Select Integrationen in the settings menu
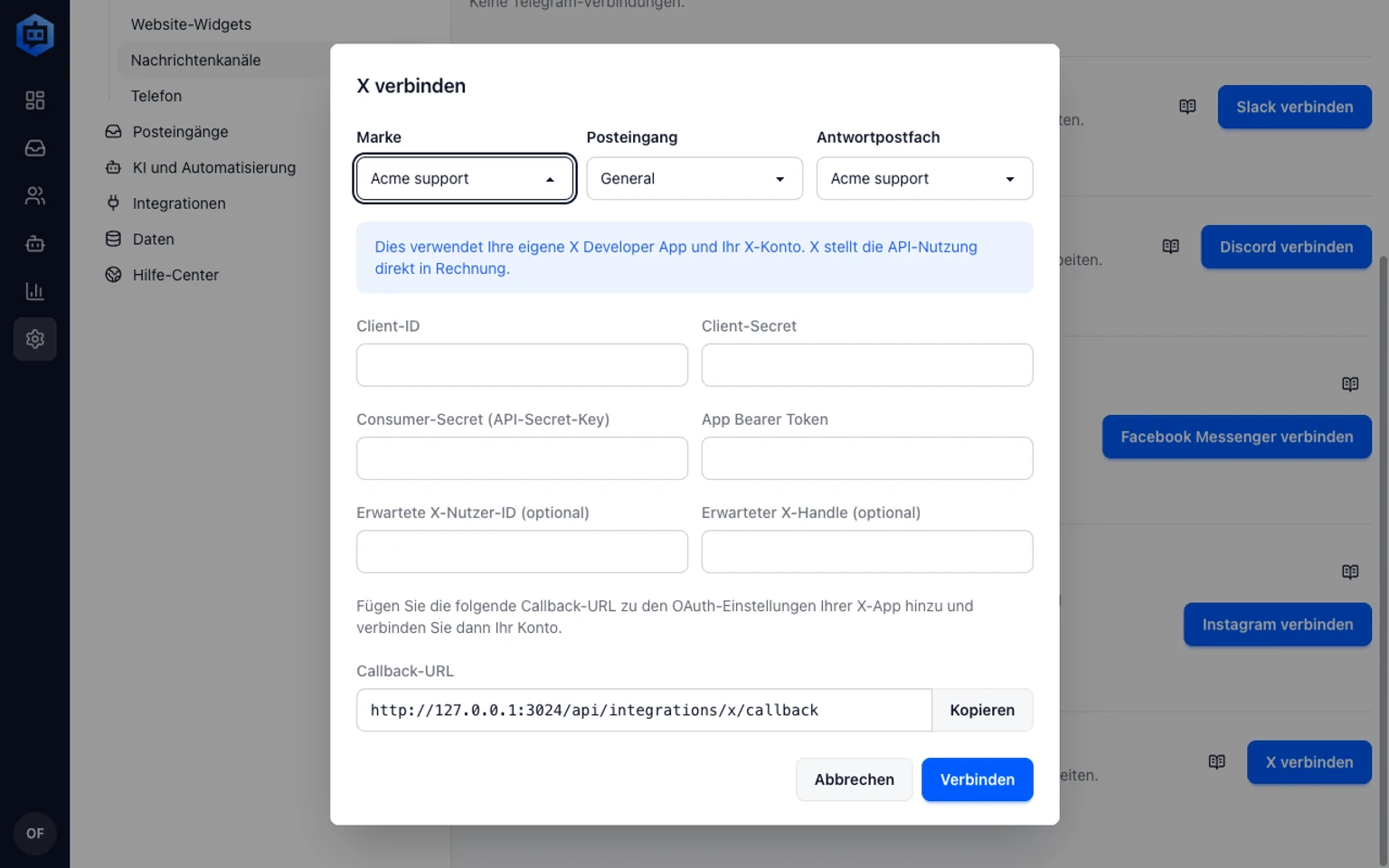Screen dimensions: 1389x868 coord(179,203)
